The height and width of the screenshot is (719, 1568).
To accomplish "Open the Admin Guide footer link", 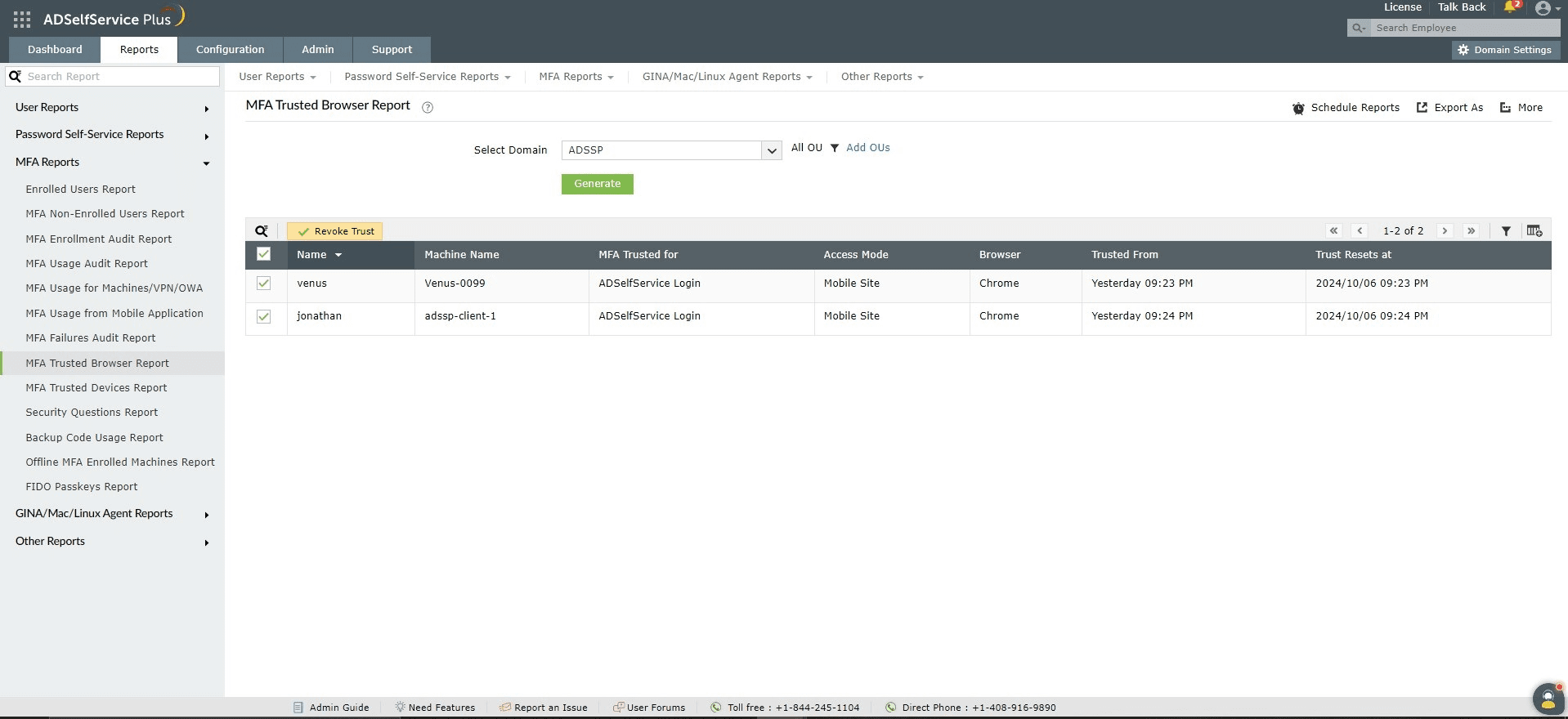I will pos(331,708).
